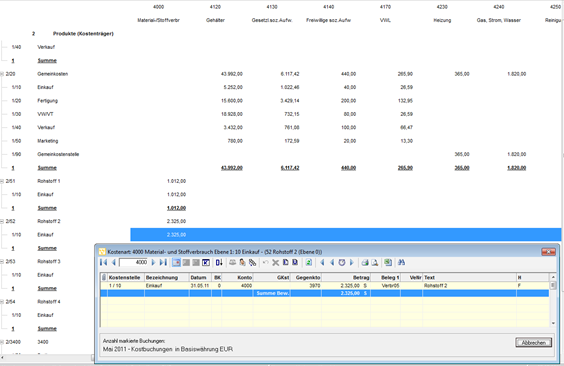Sort by Datum column header
The height and width of the screenshot is (366, 564).
tap(200, 278)
